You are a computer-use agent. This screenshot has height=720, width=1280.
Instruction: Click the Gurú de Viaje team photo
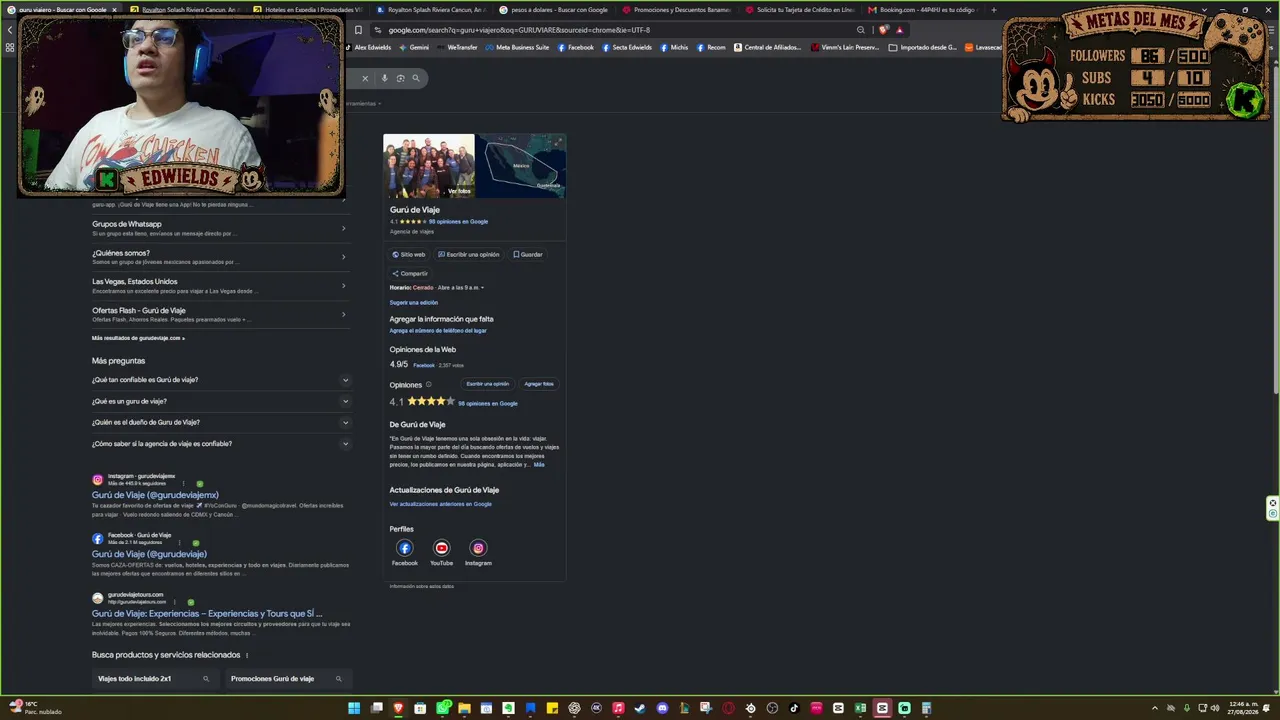coord(429,166)
